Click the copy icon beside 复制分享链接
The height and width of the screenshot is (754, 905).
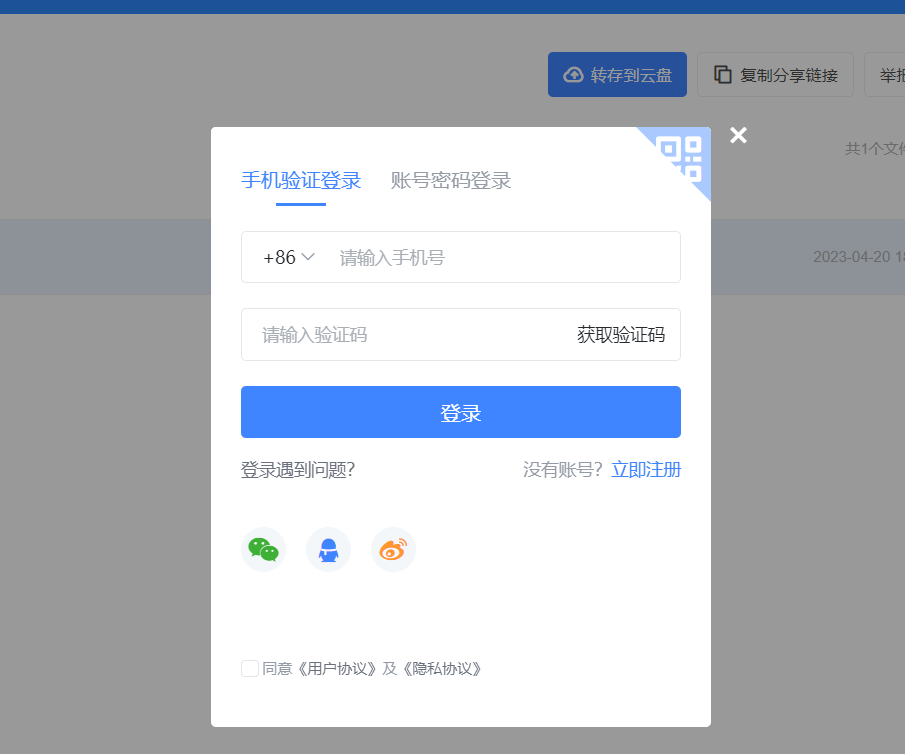pyautogui.click(x=723, y=73)
